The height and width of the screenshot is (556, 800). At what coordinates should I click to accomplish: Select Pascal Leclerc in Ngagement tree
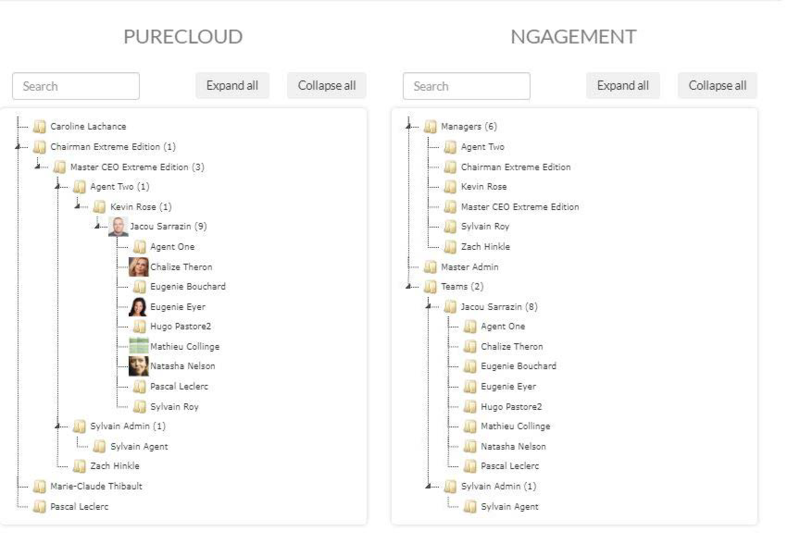click(510, 466)
